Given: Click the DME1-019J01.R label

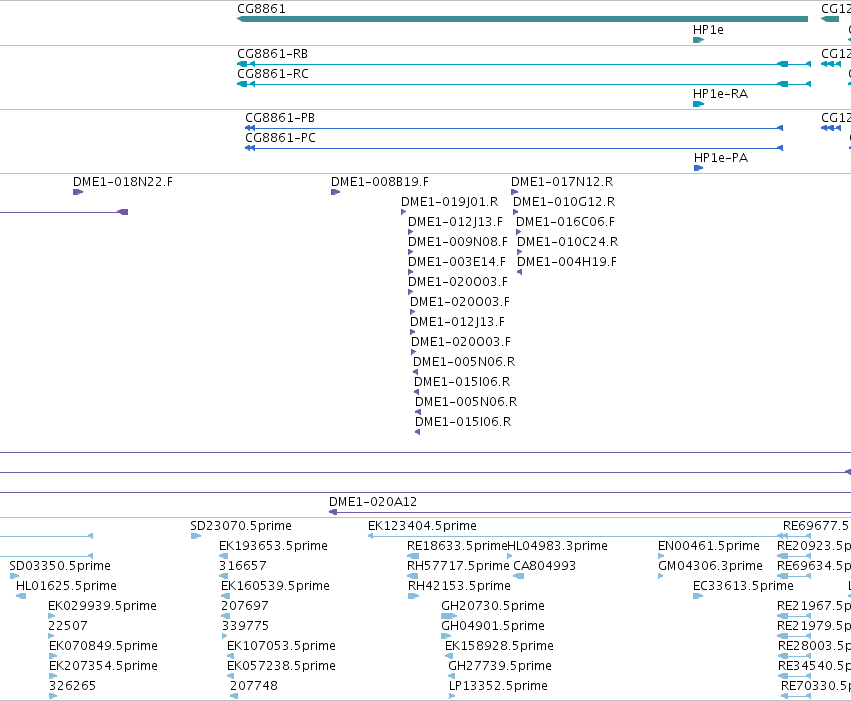Looking at the screenshot, I should [449, 202].
